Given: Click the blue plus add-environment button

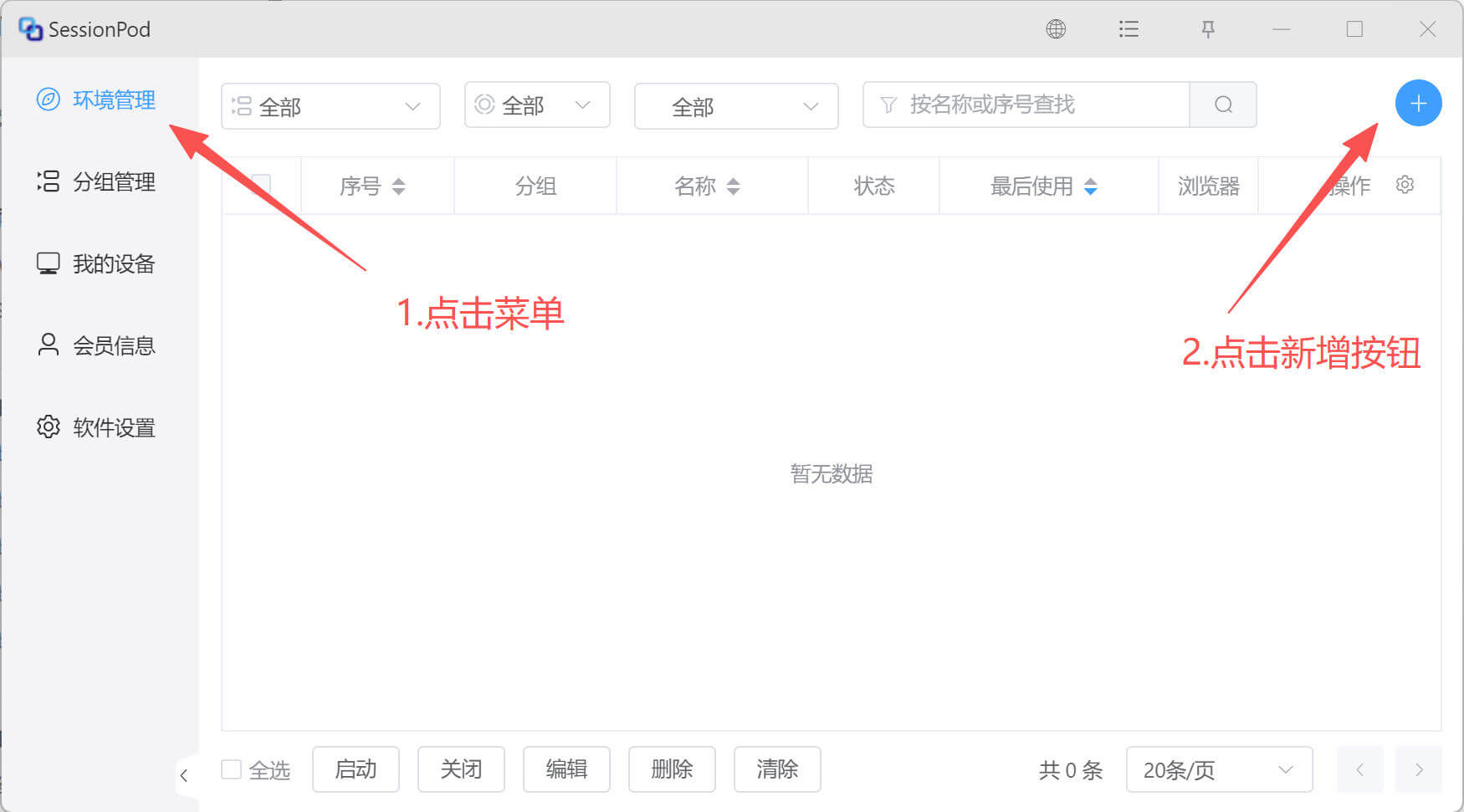Looking at the screenshot, I should pos(1418,104).
